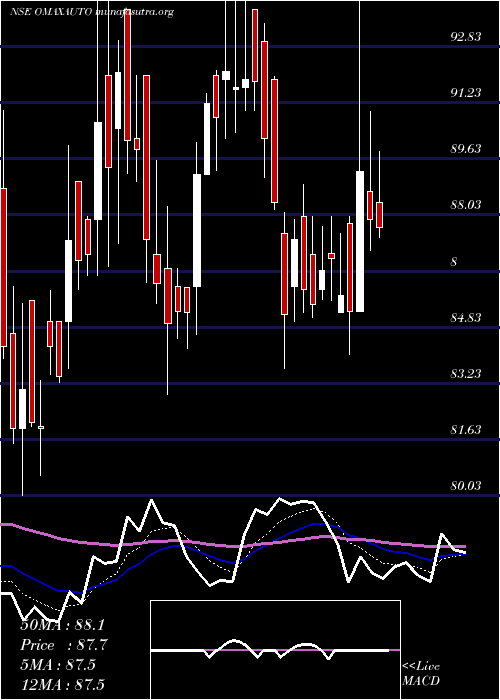Click the last red candlestick on the right
The height and width of the screenshot is (700, 500).
tap(379, 215)
